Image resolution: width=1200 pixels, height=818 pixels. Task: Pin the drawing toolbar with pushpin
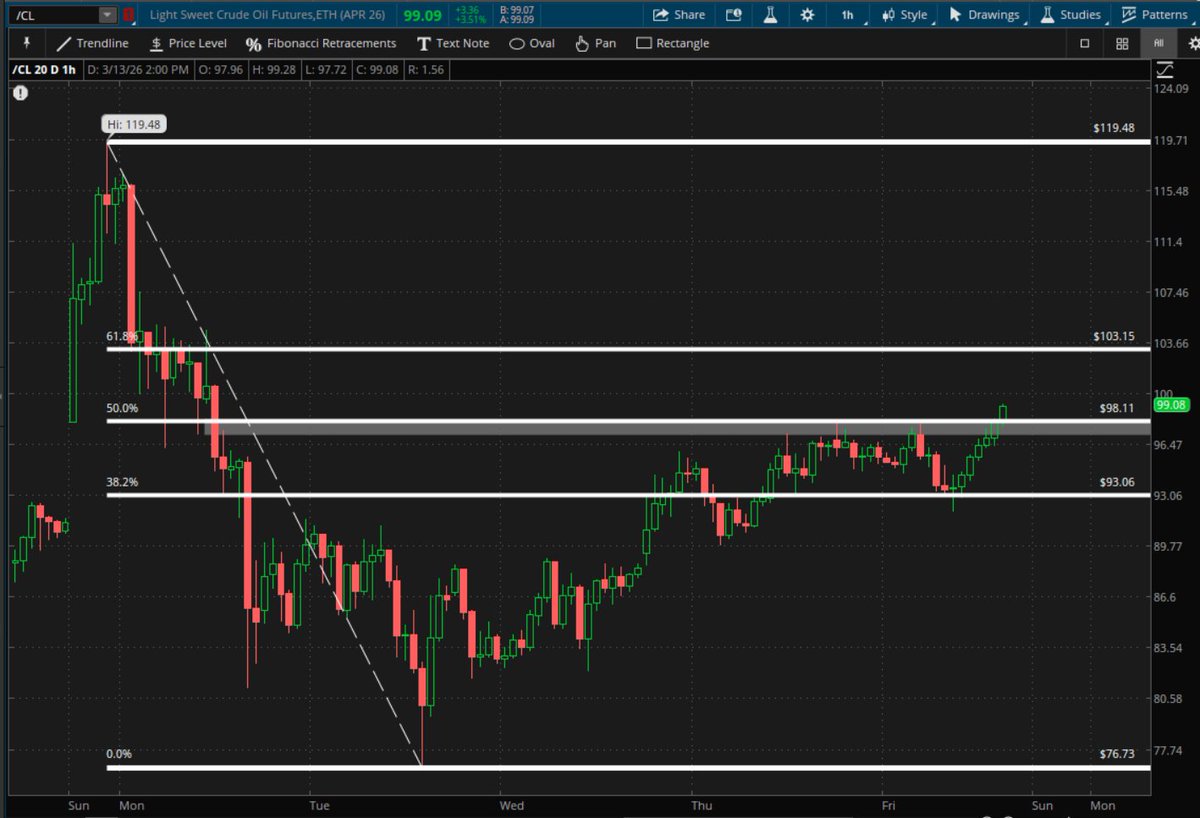point(26,43)
